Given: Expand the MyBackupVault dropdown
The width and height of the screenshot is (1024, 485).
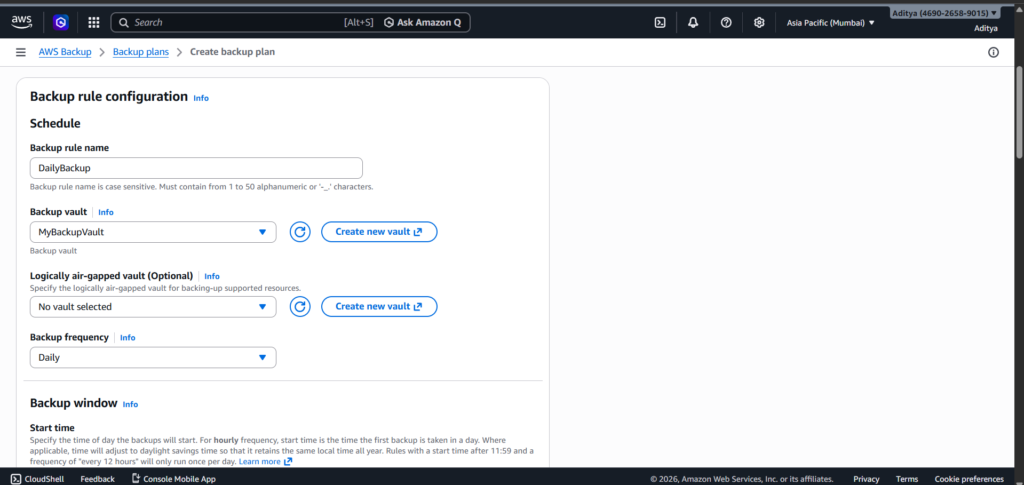Looking at the screenshot, I should point(153,232).
